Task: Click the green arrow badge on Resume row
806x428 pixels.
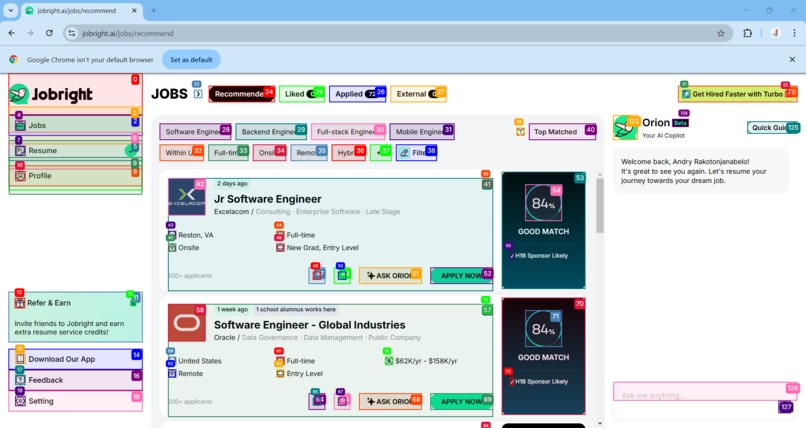Action: click(132, 150)
